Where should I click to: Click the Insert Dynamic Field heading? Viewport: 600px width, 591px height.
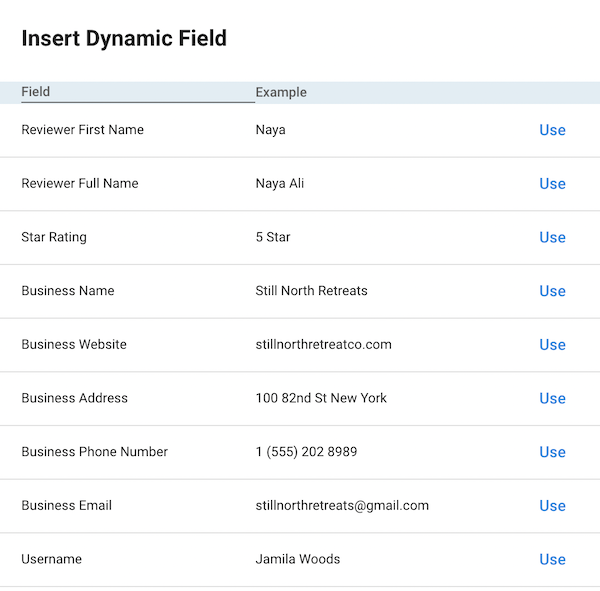pos(124,38)
